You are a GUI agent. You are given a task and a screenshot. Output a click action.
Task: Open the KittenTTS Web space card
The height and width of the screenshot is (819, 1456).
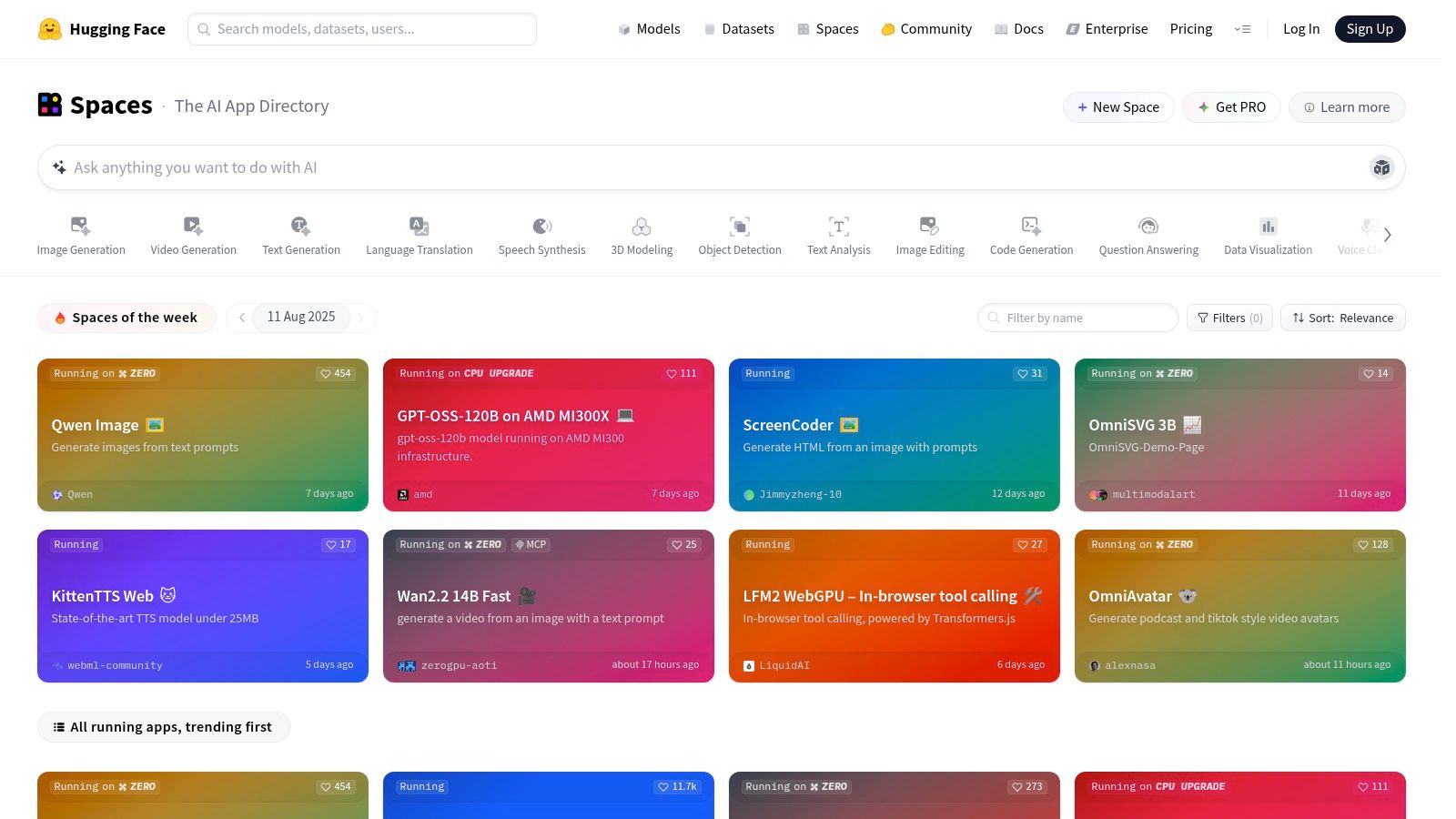click(203, 606)
